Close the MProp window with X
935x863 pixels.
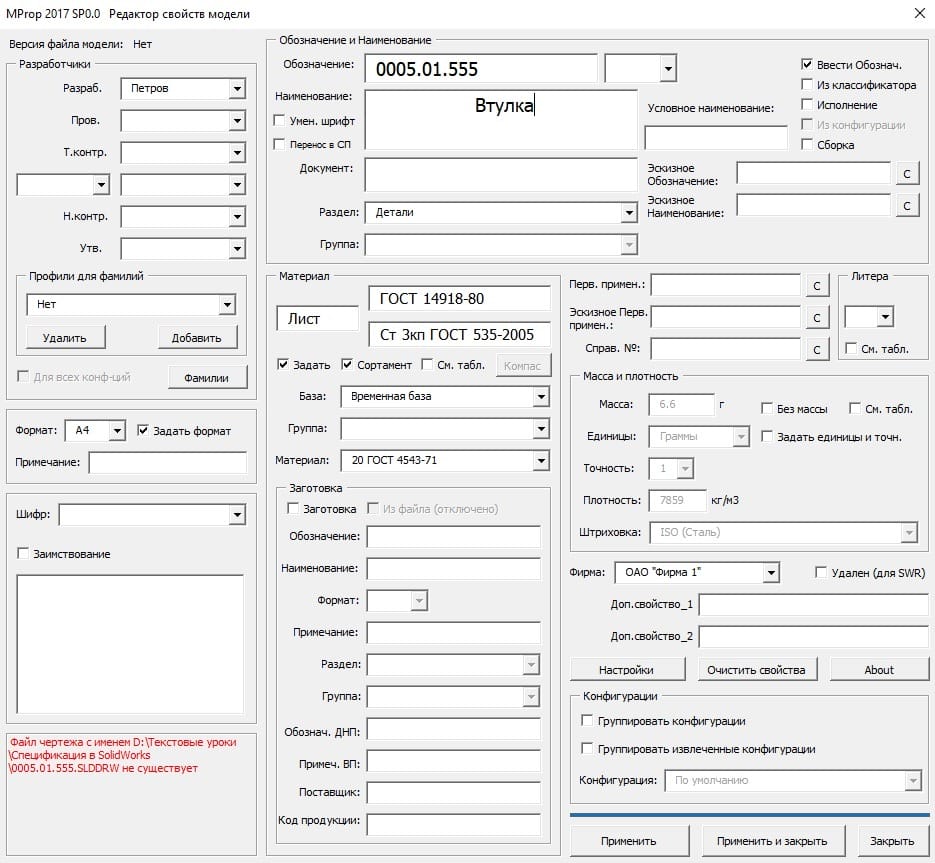click(x=919, y=13)
